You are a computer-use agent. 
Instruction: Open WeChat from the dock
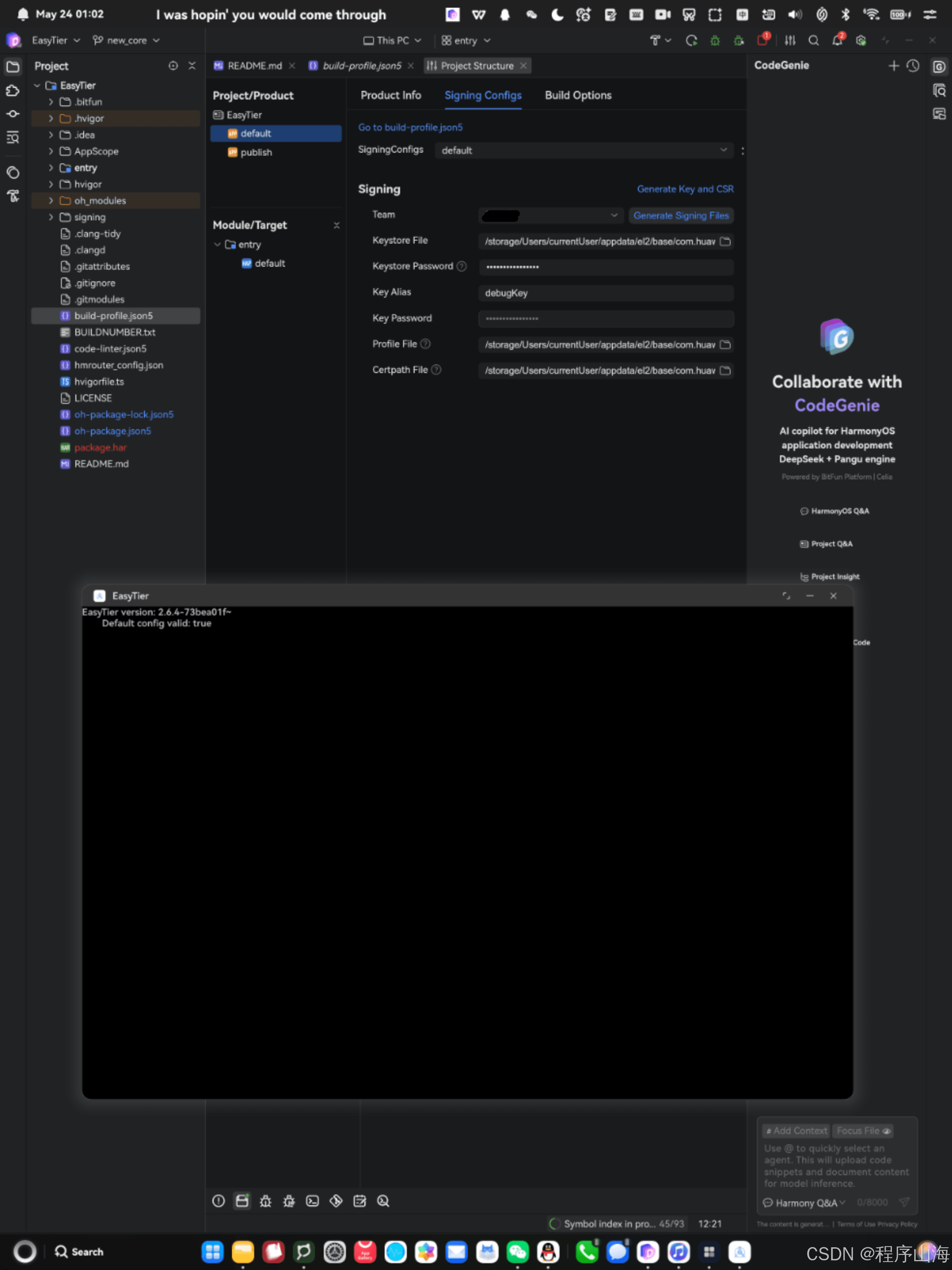pyautogui.click(x=518, y=1252)
